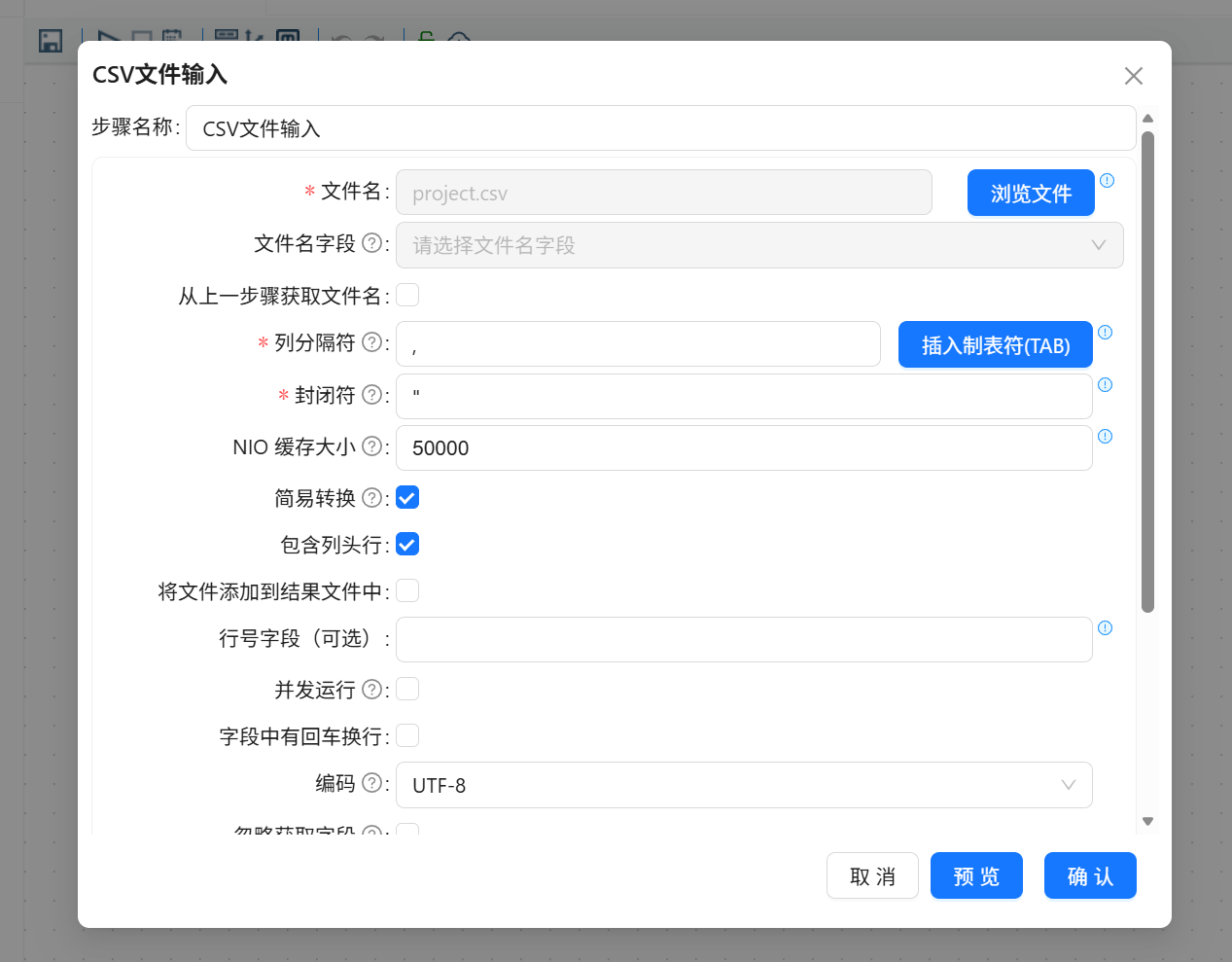1232x962 pixels.
Task: Enable the 并发运行 checkbox
Action: click(407, 689)
